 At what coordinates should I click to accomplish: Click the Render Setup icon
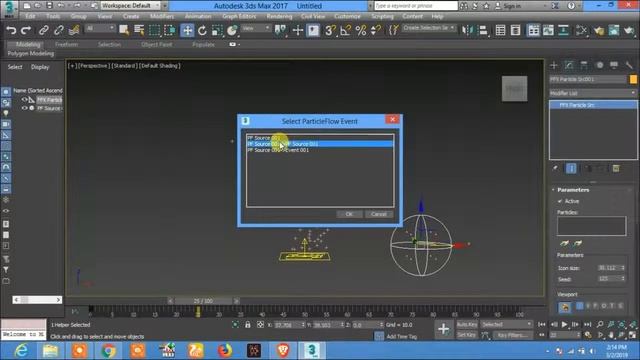[599, 30]
